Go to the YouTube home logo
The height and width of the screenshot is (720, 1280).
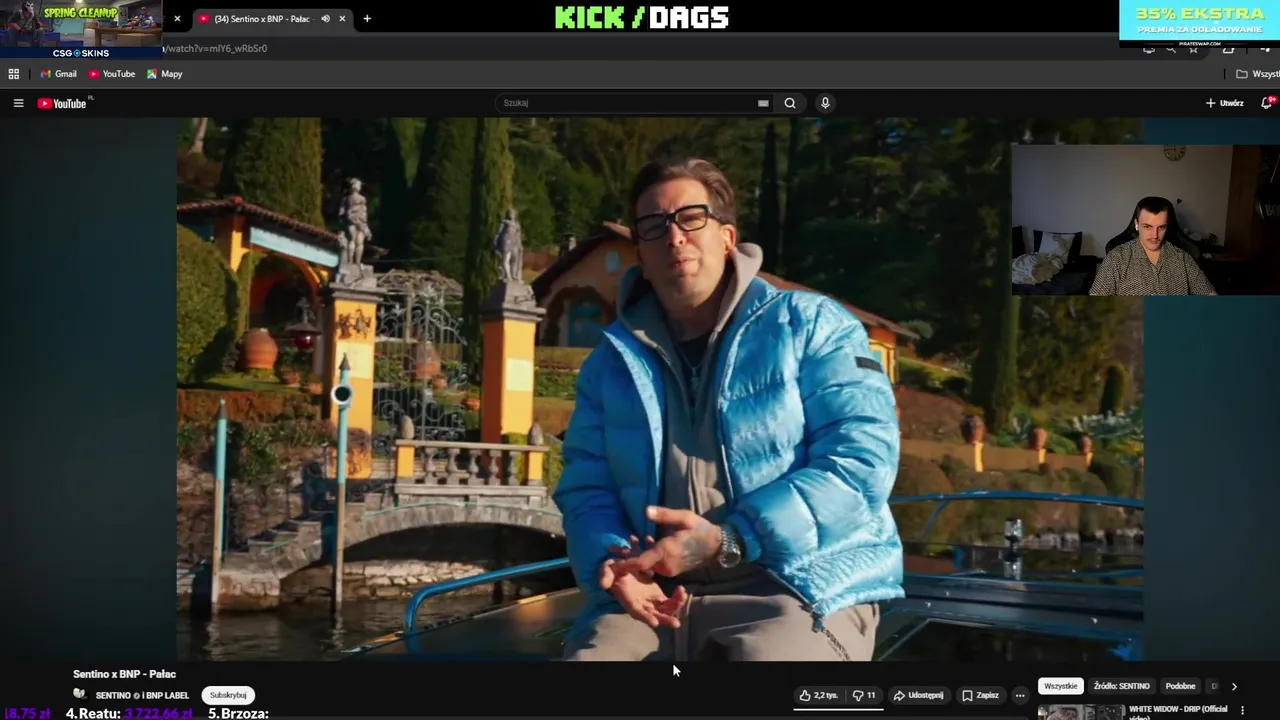click(x=63, y=103)
